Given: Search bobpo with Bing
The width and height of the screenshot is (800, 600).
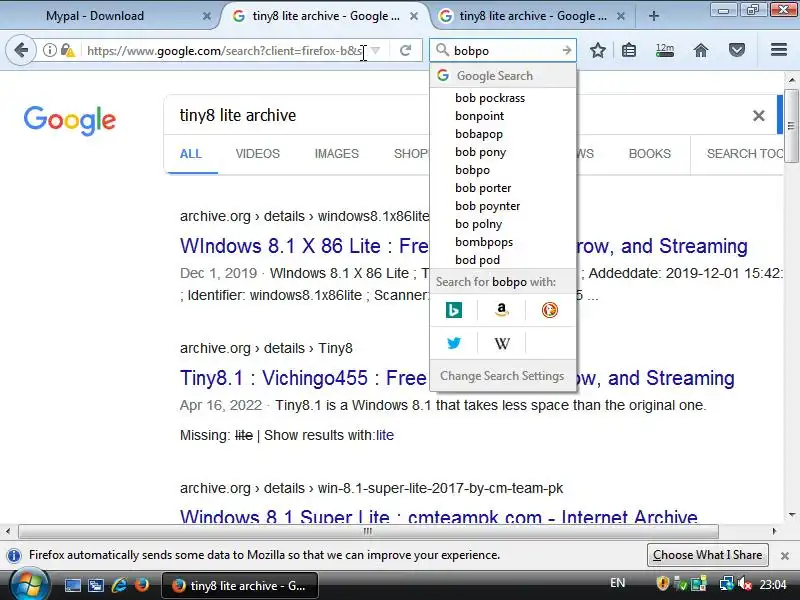Looking at the screenshot, I should click(x=454, y=310).
